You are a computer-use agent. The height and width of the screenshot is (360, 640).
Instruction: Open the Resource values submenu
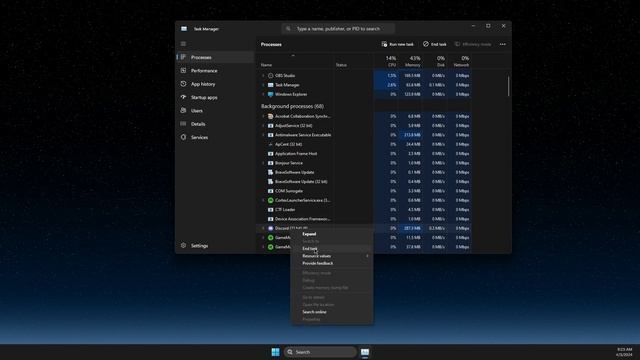331,256
